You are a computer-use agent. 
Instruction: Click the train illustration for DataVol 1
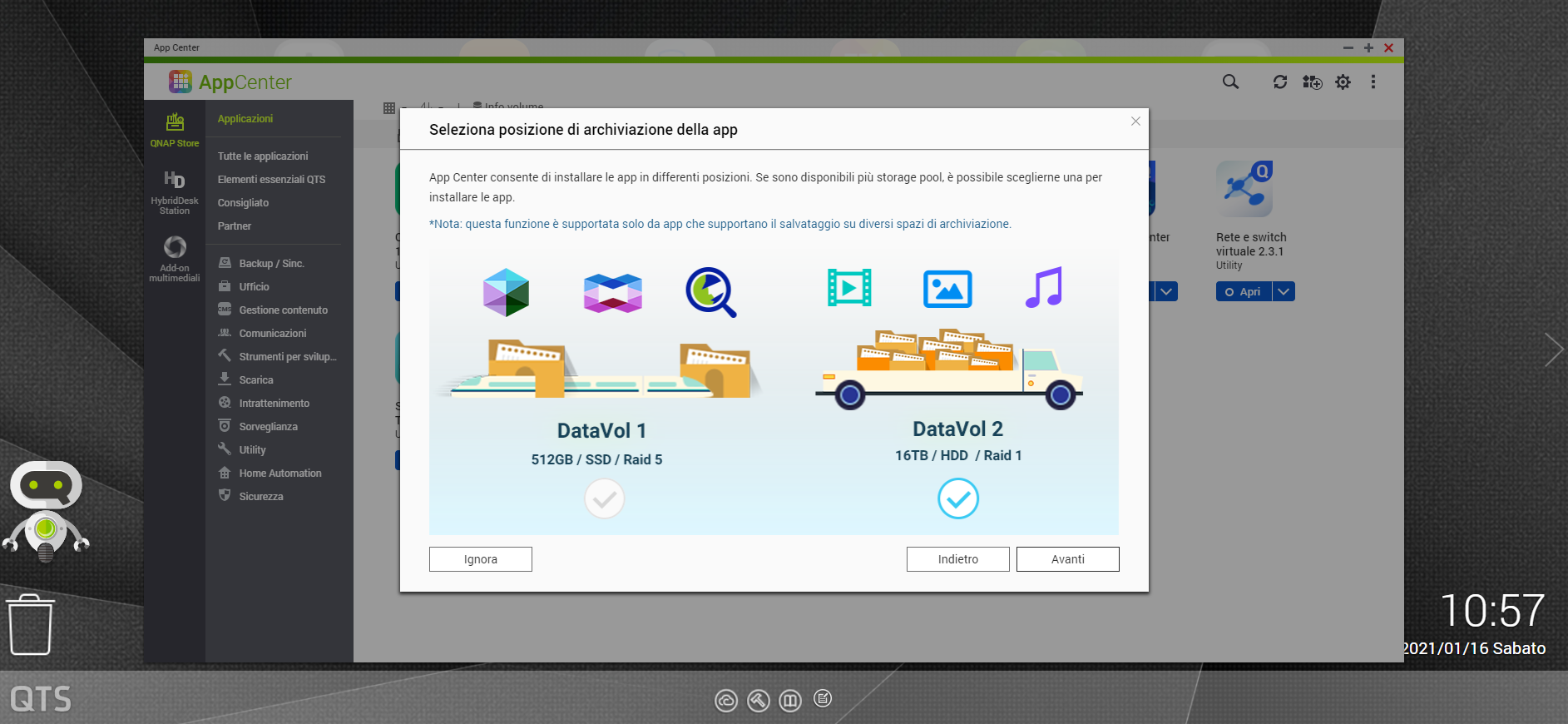(598, 369)
